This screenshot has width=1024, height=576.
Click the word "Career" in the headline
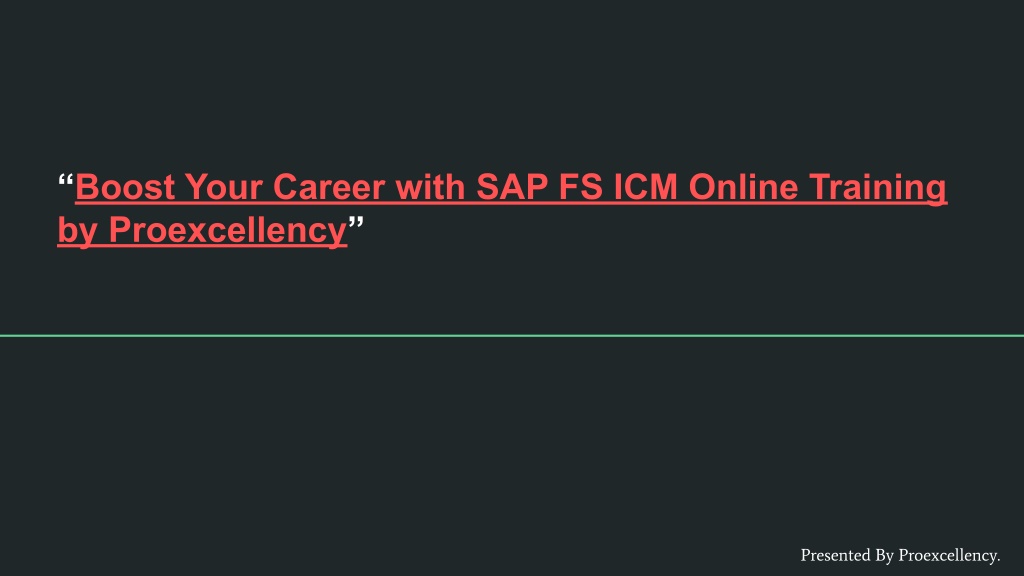pyautogui.click(x=328, y=187)
